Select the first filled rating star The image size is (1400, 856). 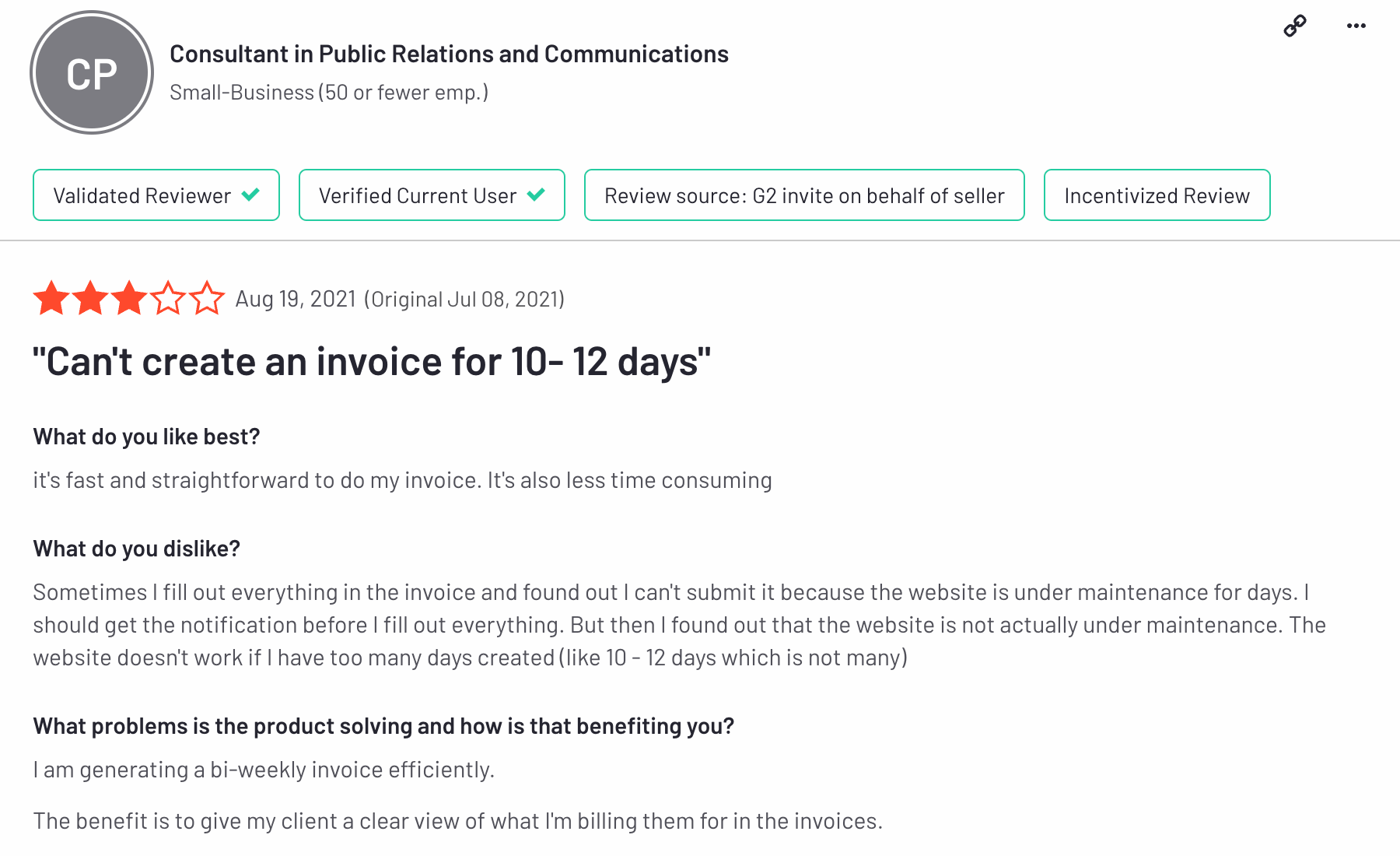pyautogui.click(x=51, y=299)
